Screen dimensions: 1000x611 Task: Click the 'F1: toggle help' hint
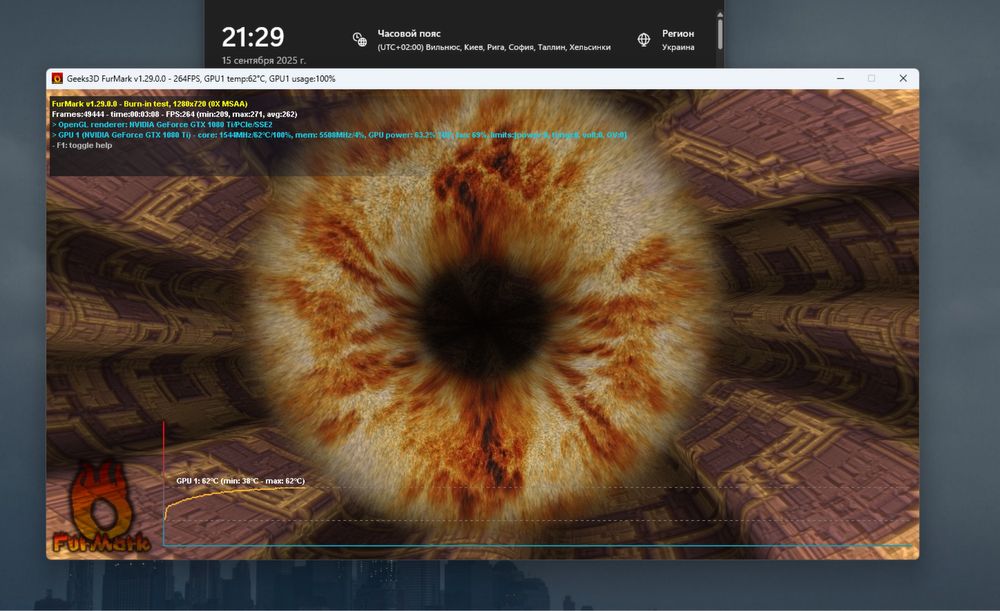click(82, 145)
